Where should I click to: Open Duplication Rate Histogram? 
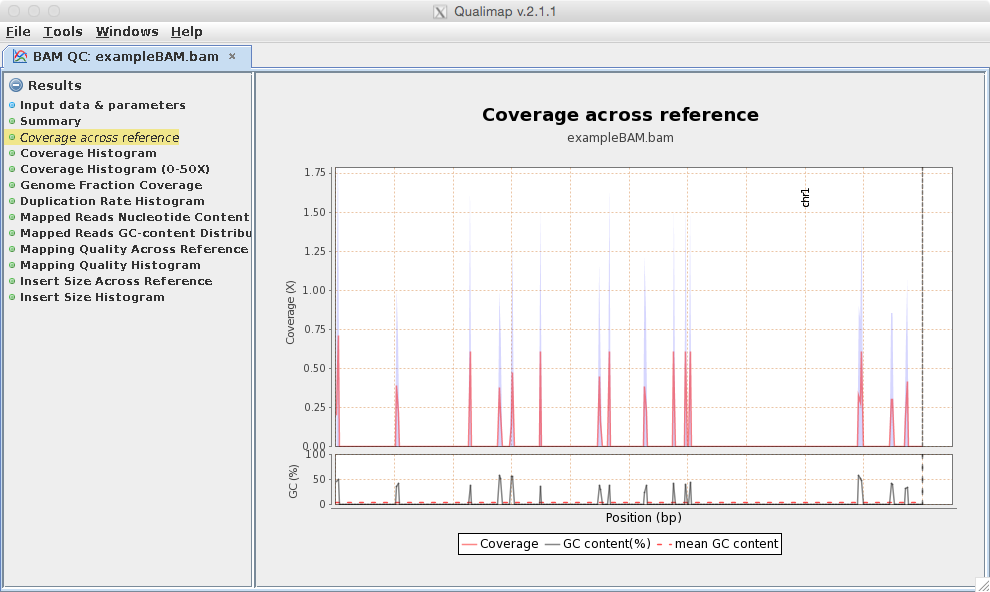[x=112, y=201]
